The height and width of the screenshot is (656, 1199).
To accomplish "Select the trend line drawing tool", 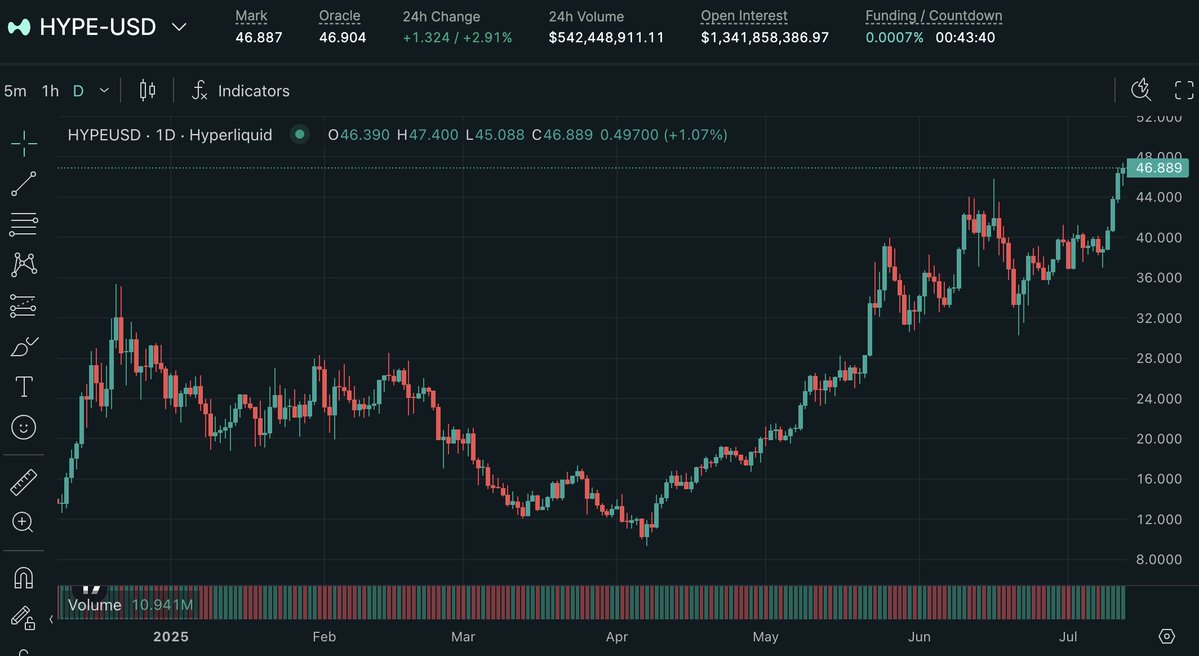I will pos(24,183).
